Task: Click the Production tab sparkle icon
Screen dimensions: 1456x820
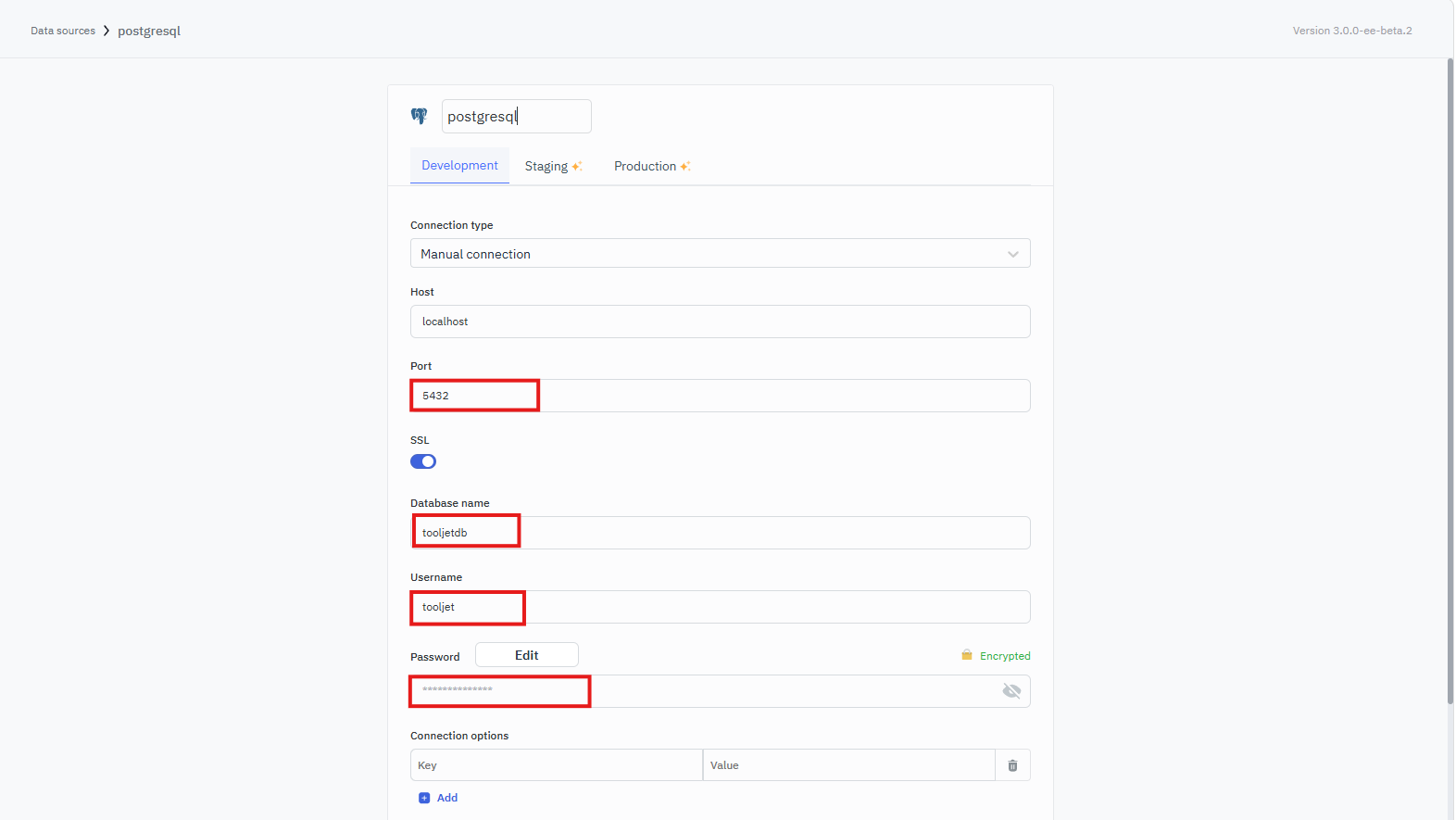Action: point(685,166)
